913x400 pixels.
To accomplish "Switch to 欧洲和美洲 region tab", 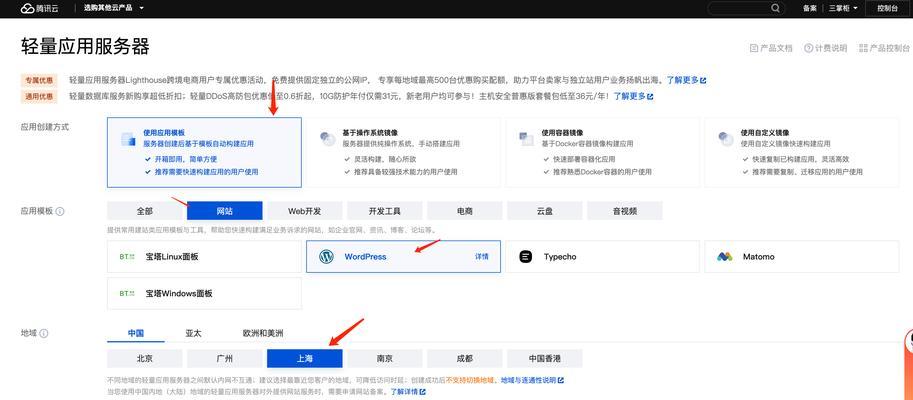I will click(x=263, y=334).
